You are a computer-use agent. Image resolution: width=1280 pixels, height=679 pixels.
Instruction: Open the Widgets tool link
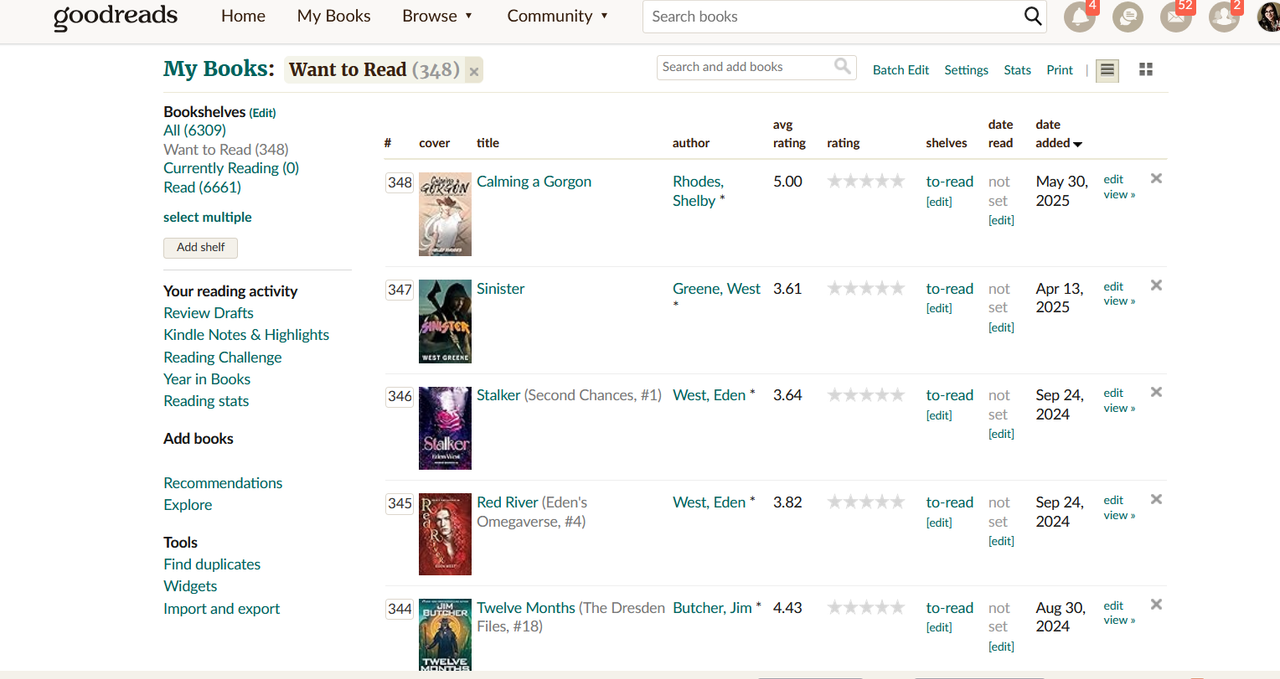pyautogui.click(x=190, y=586)
